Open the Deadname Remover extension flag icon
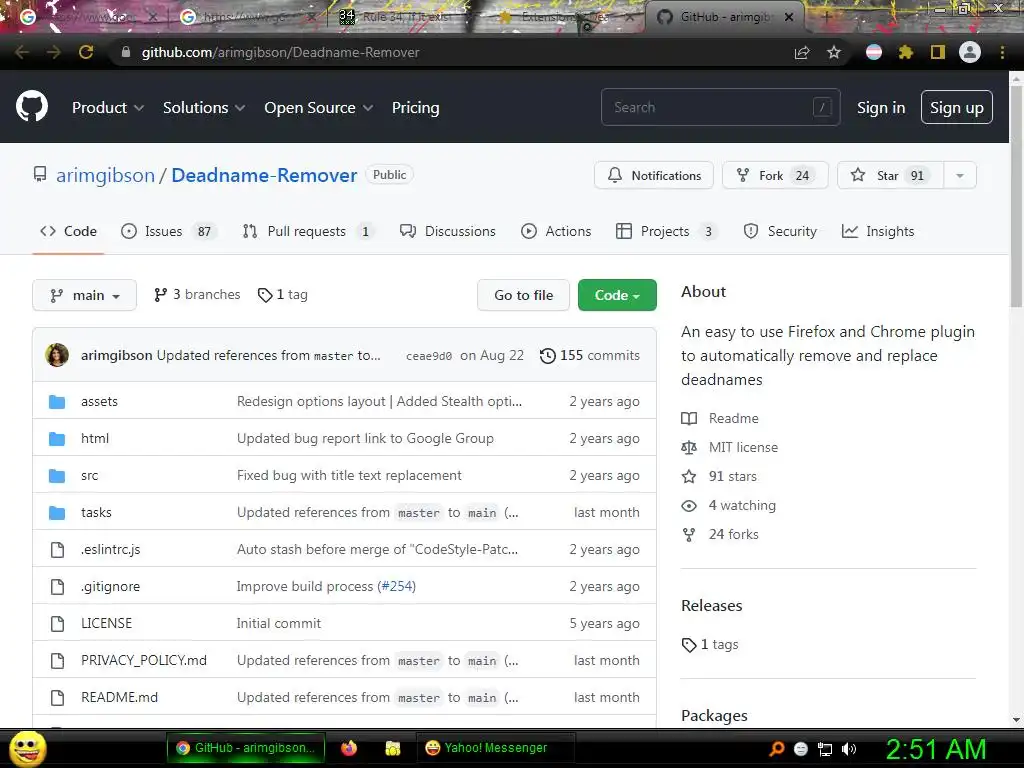This screenshot has height=768, width=1024. tap(874, 52)
